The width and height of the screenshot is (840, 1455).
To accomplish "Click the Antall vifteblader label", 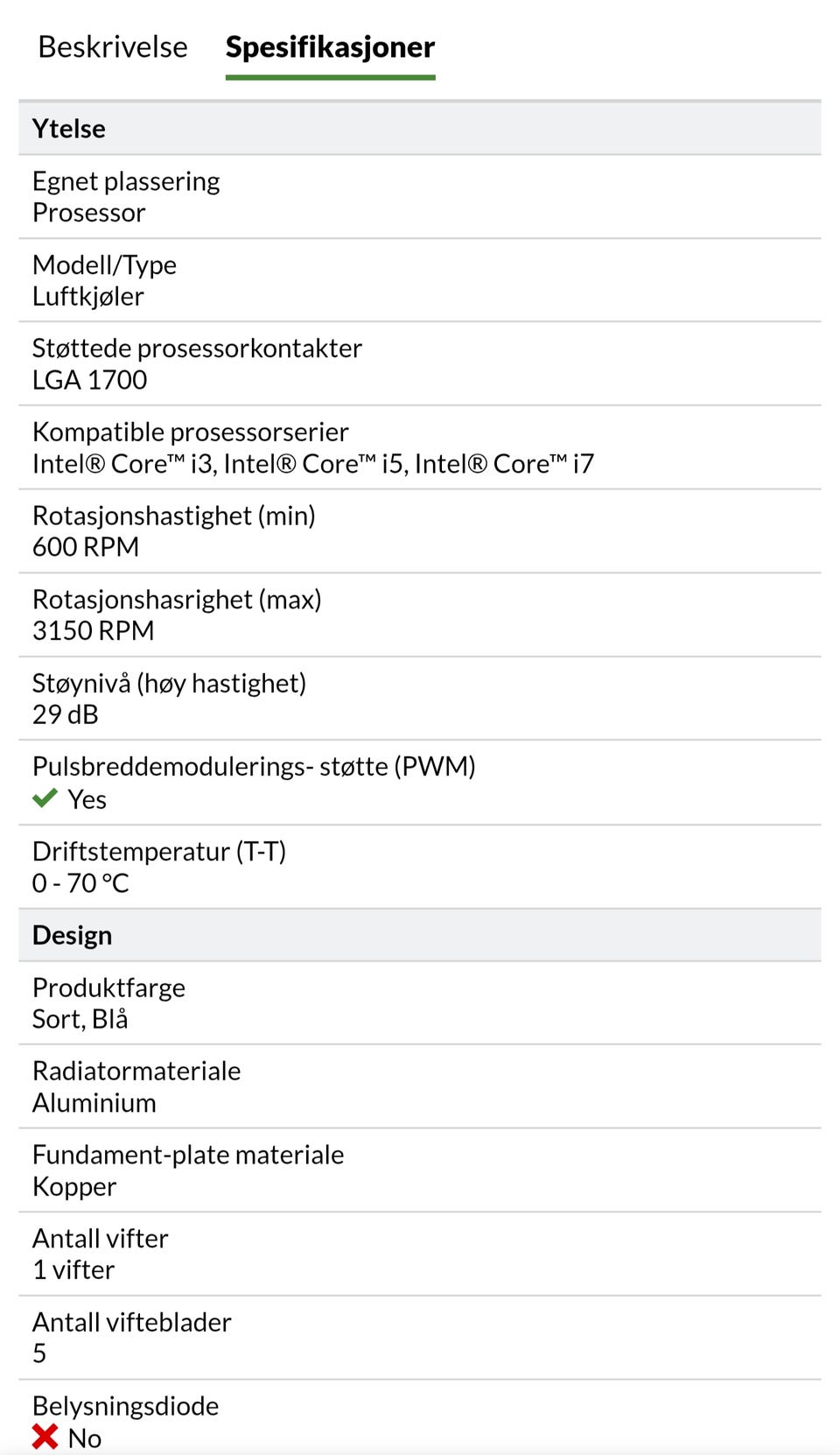I will pyautogui.click(x=132, y=1322).
